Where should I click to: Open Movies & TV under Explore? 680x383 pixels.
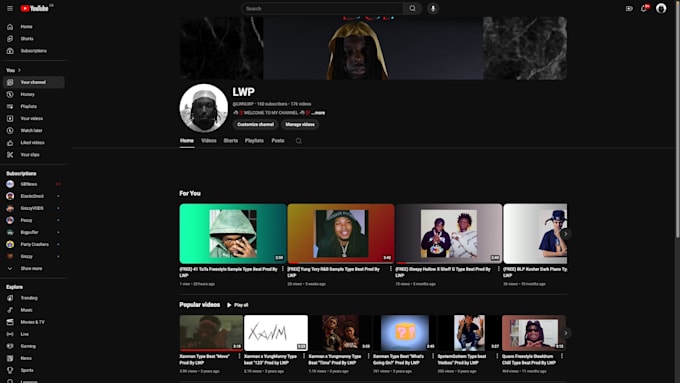click(x=34, y=322)
